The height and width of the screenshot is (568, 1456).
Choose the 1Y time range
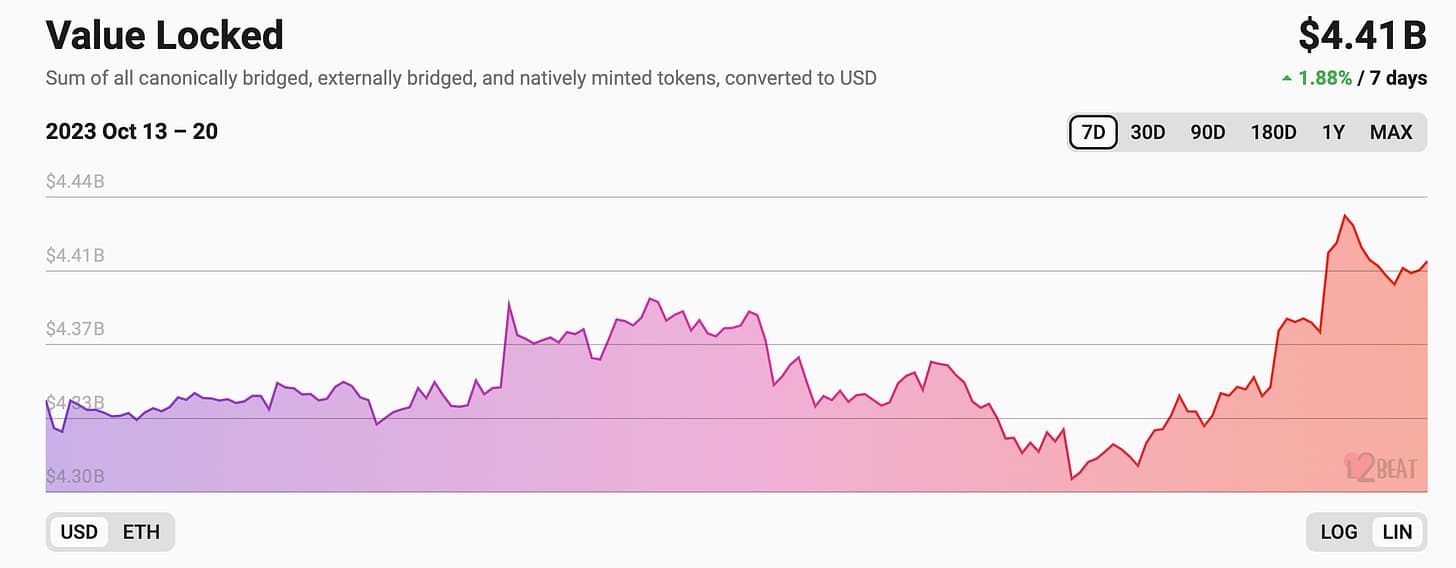pyautogui.click(x=1333, y=132)
